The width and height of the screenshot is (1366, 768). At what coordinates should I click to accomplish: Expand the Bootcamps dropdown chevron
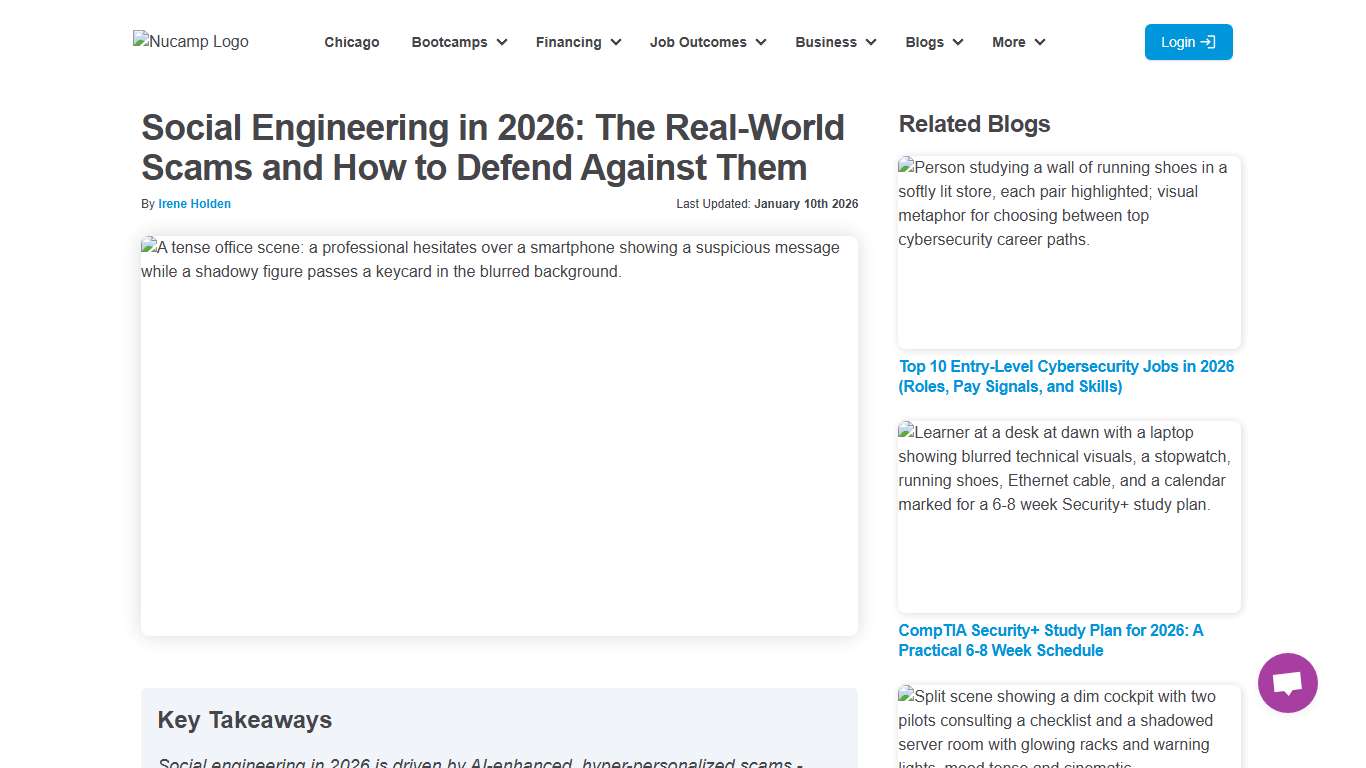coord(502,42)
